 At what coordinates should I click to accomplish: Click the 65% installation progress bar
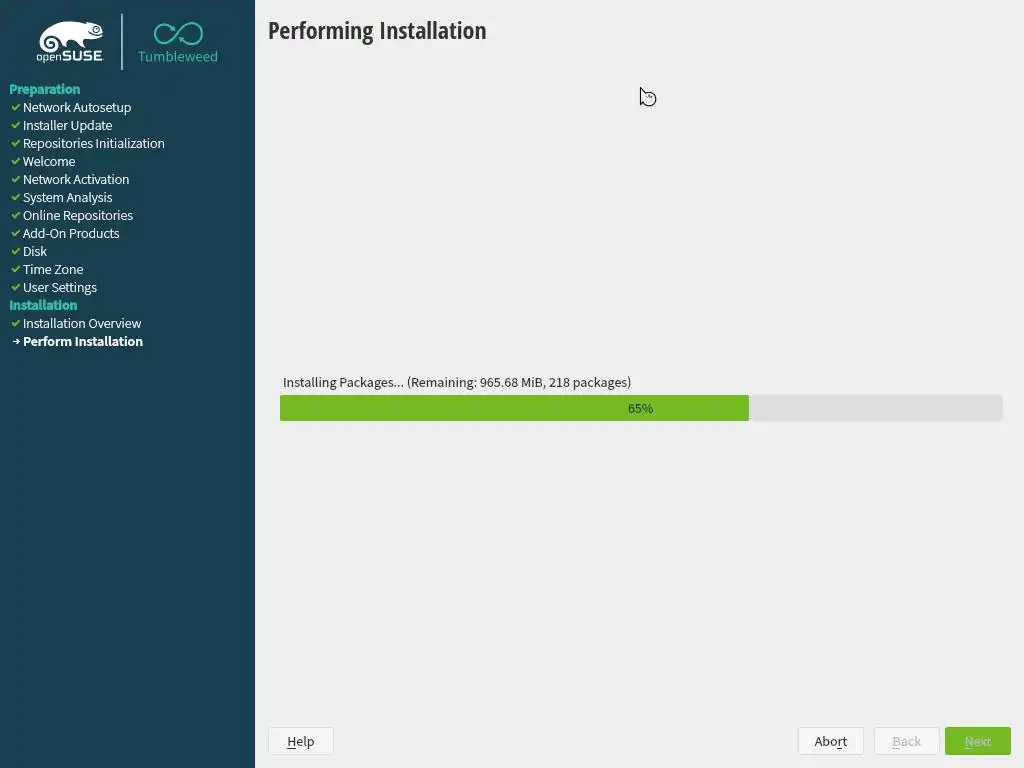pyautogui.click(x=641, y=408)
